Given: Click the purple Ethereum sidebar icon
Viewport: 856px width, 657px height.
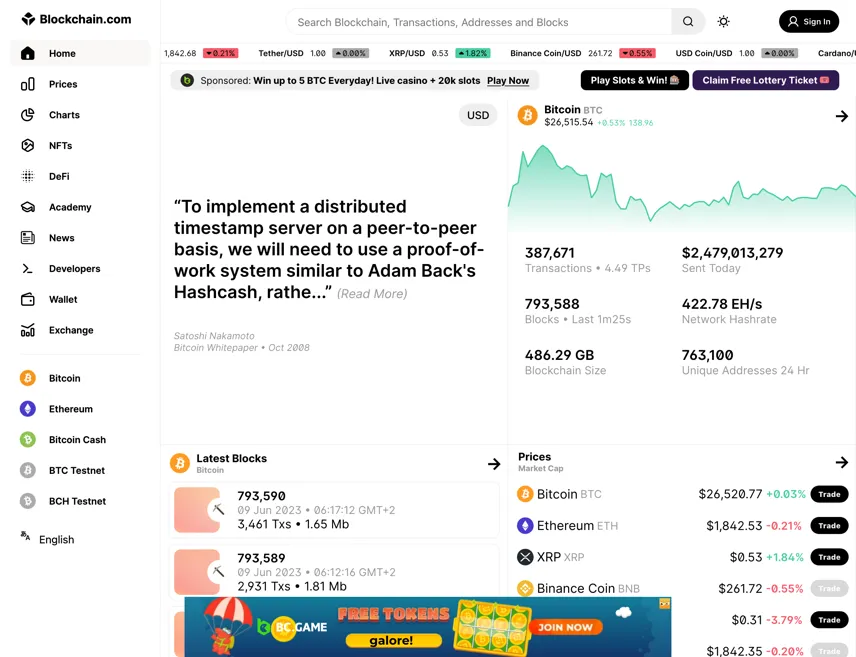Looking at the screenshot, I should (28, 409).
